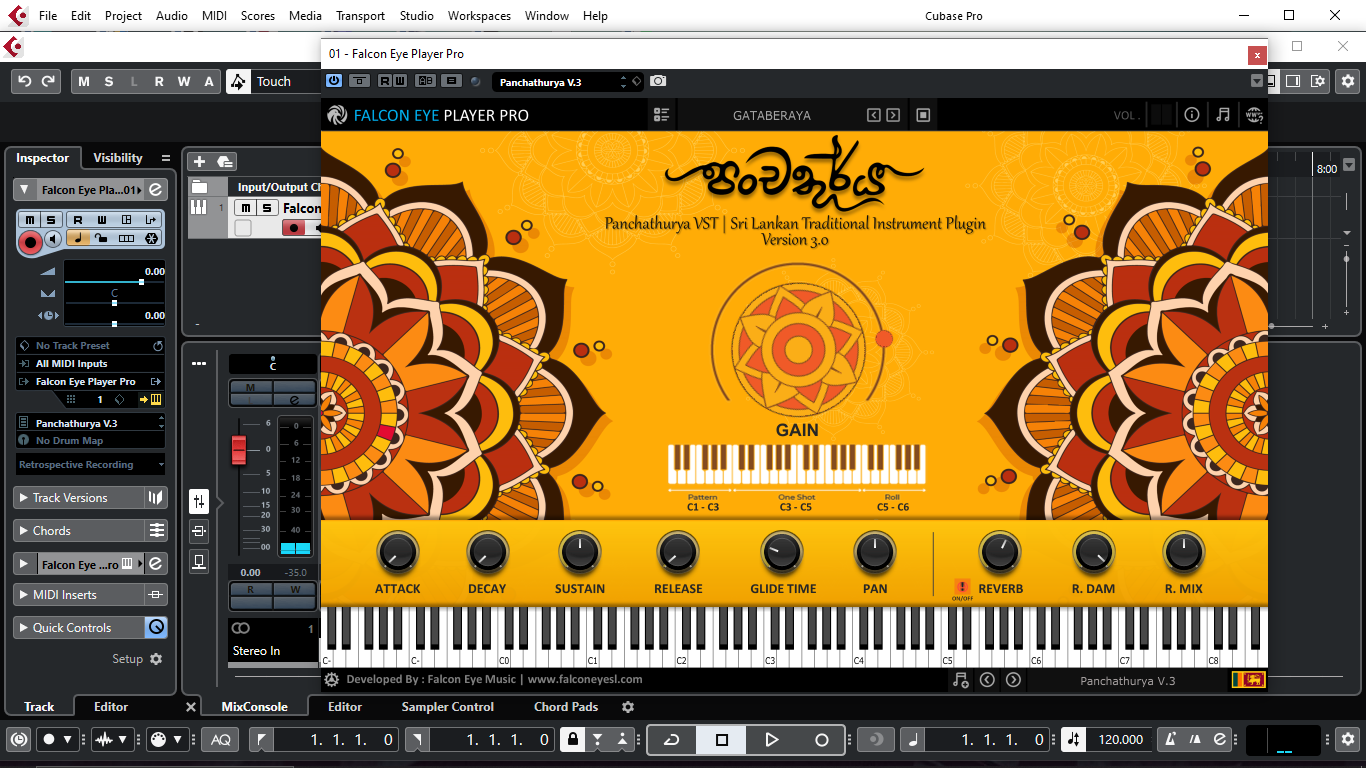Open the plugin info icon
Image resolution: width=1366 pixels, height=768 pixels.
coord(1192,115)
